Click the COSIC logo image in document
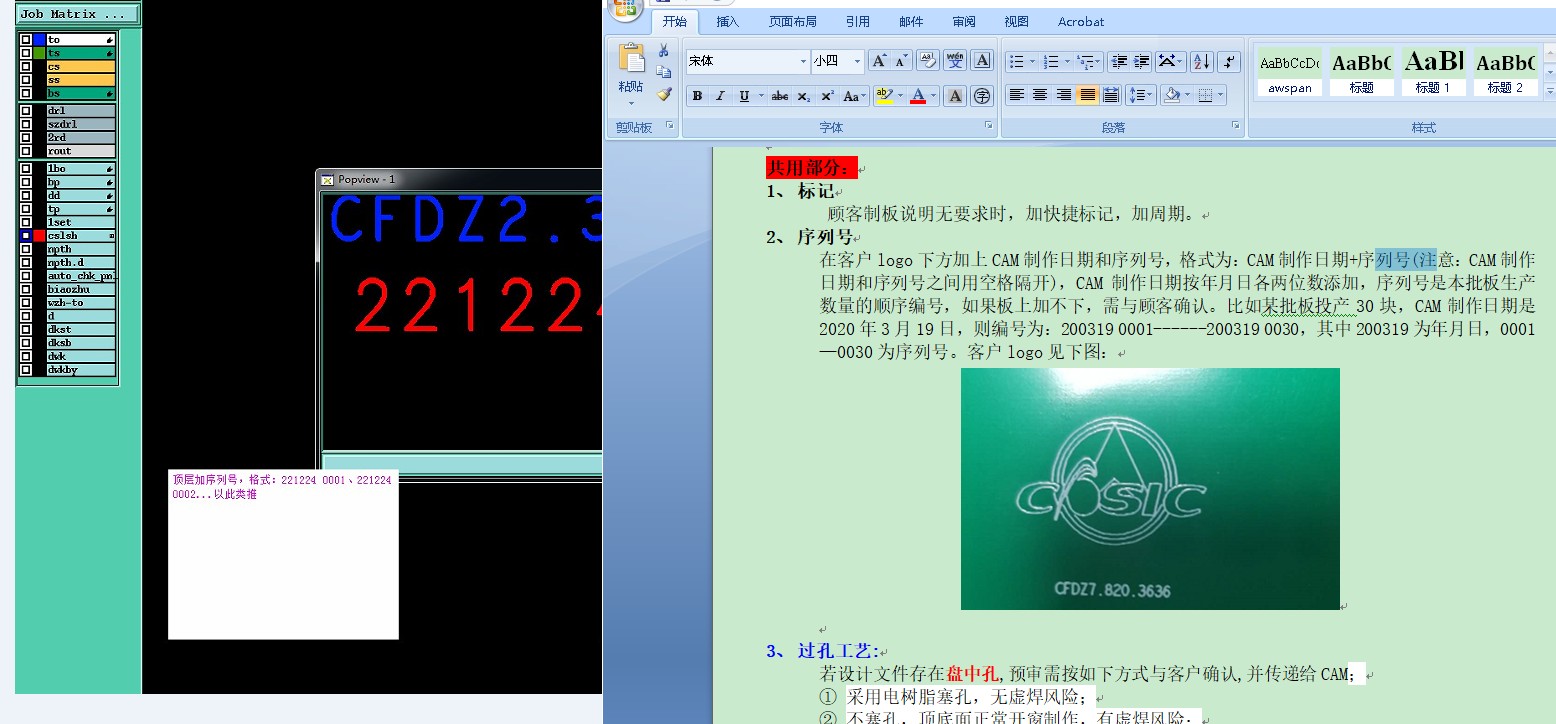1556x724 pixels. tap(1150, 489)
